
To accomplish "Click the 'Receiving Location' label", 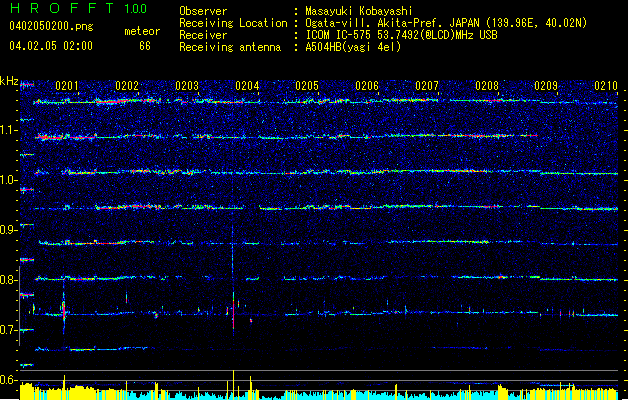I will tap(233, 23).
